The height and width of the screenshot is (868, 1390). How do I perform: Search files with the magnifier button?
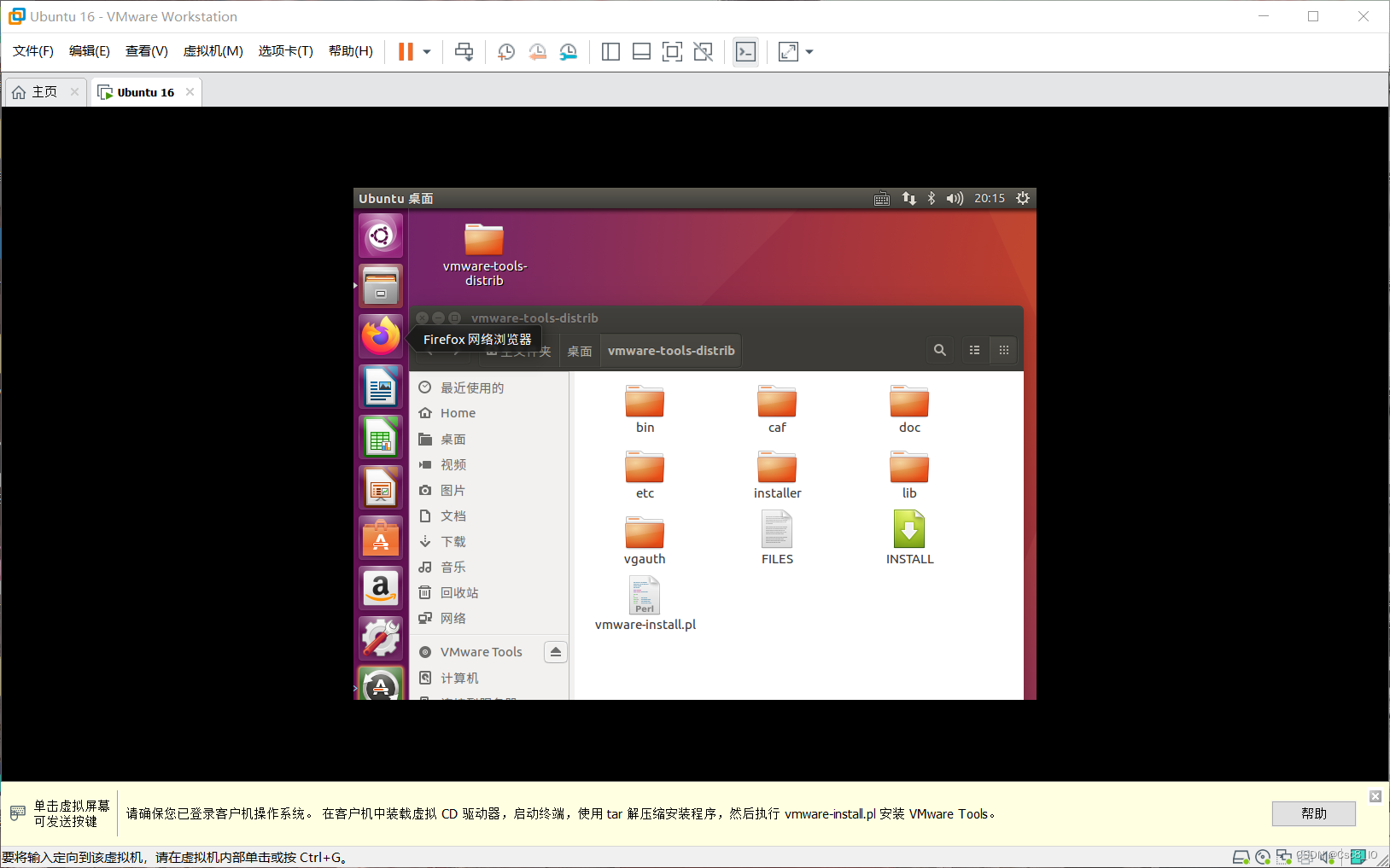(940, 350)
